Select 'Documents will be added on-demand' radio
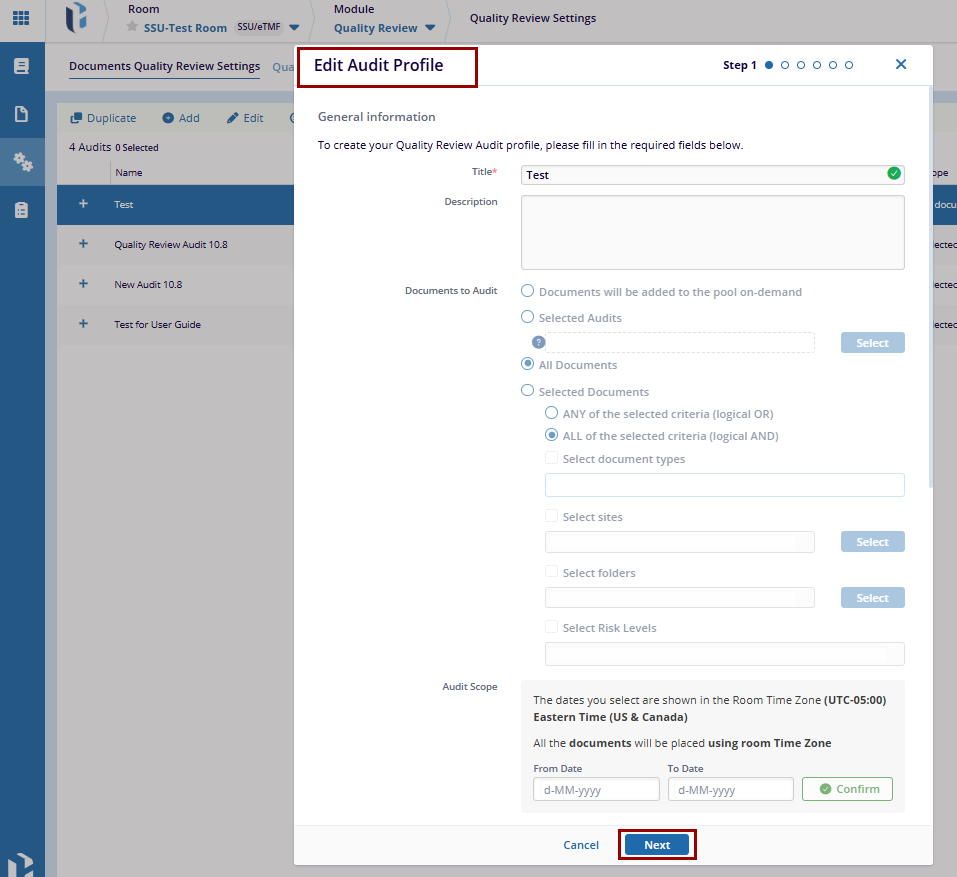The height and width of the screenshot is (877, 957). point(528,292)
